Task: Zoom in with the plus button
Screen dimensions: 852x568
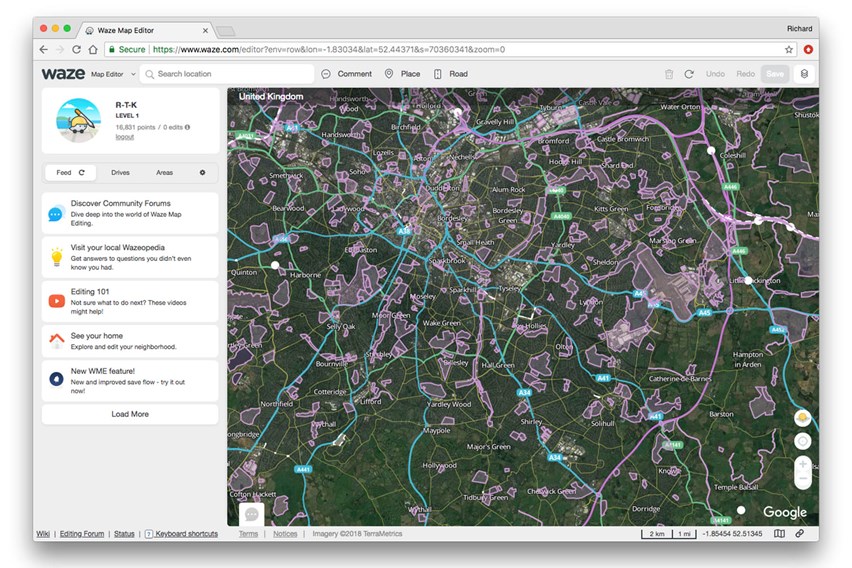Action: coord(802,465)
